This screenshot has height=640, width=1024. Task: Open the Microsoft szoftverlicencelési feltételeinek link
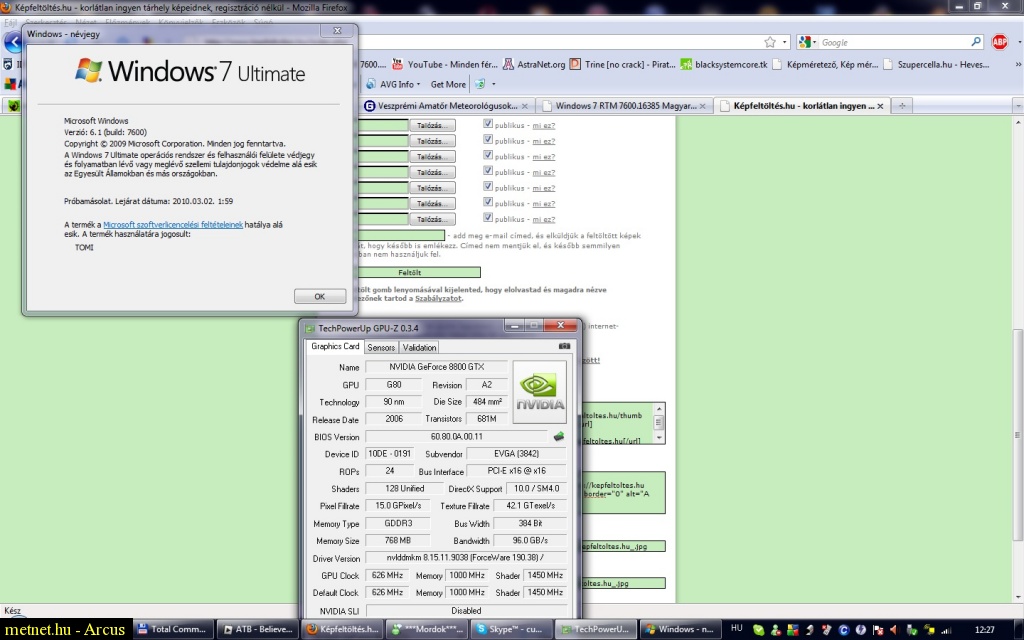(172, 225)
